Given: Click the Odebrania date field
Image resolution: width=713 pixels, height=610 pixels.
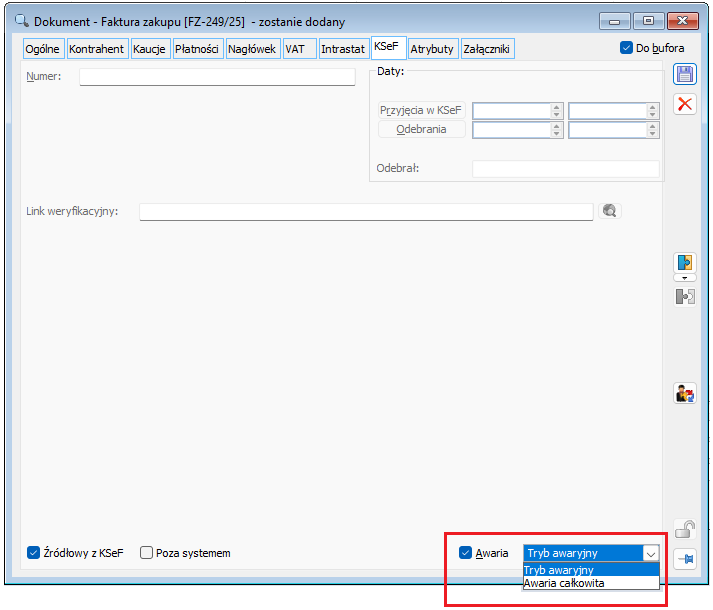Looking at the screenshot, I should 512,130.
